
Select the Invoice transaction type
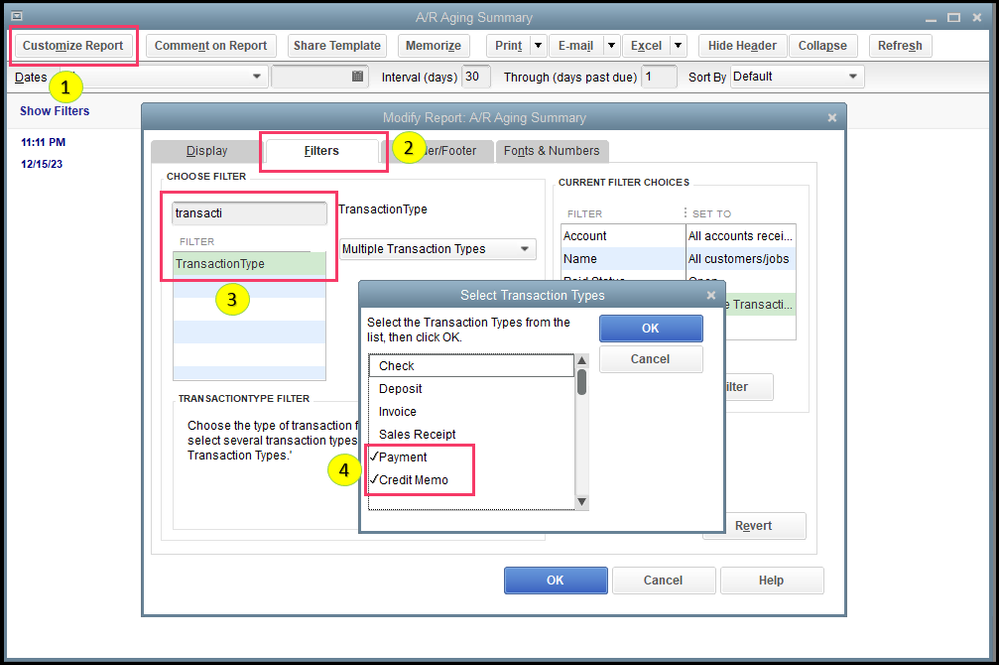471,411
